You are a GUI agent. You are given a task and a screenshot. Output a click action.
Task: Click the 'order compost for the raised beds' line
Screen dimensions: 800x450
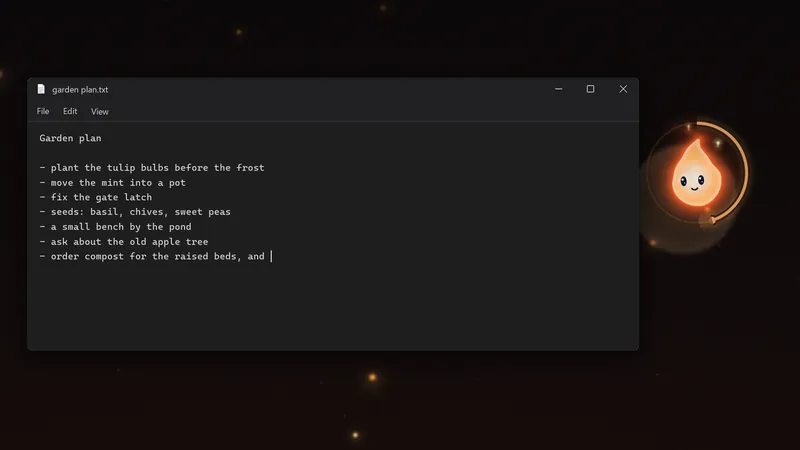152,257
